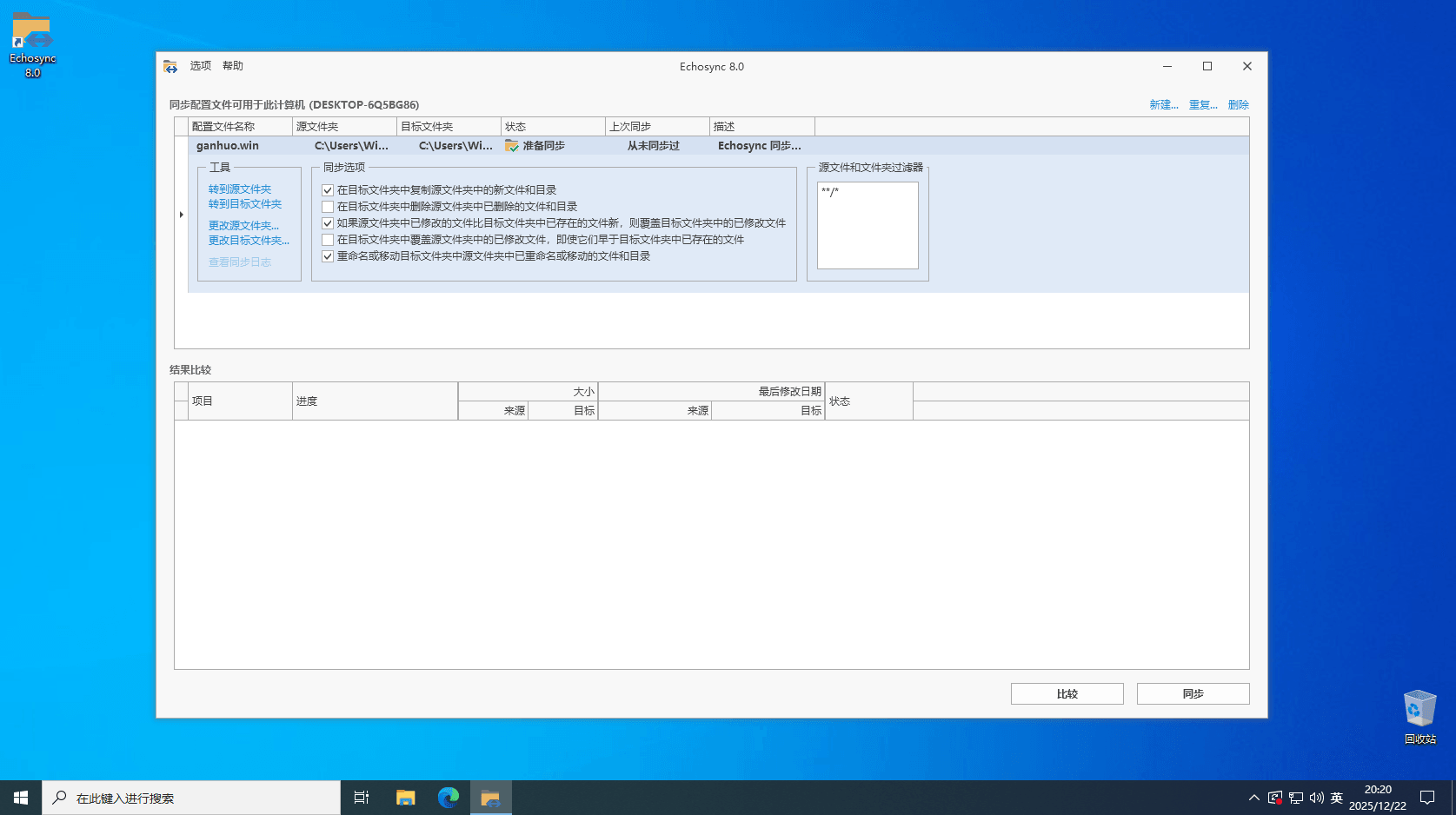Open File Explorer from the taskbar
The width and height of the screenshot is (1456, 815).
(x=406, y=798)
